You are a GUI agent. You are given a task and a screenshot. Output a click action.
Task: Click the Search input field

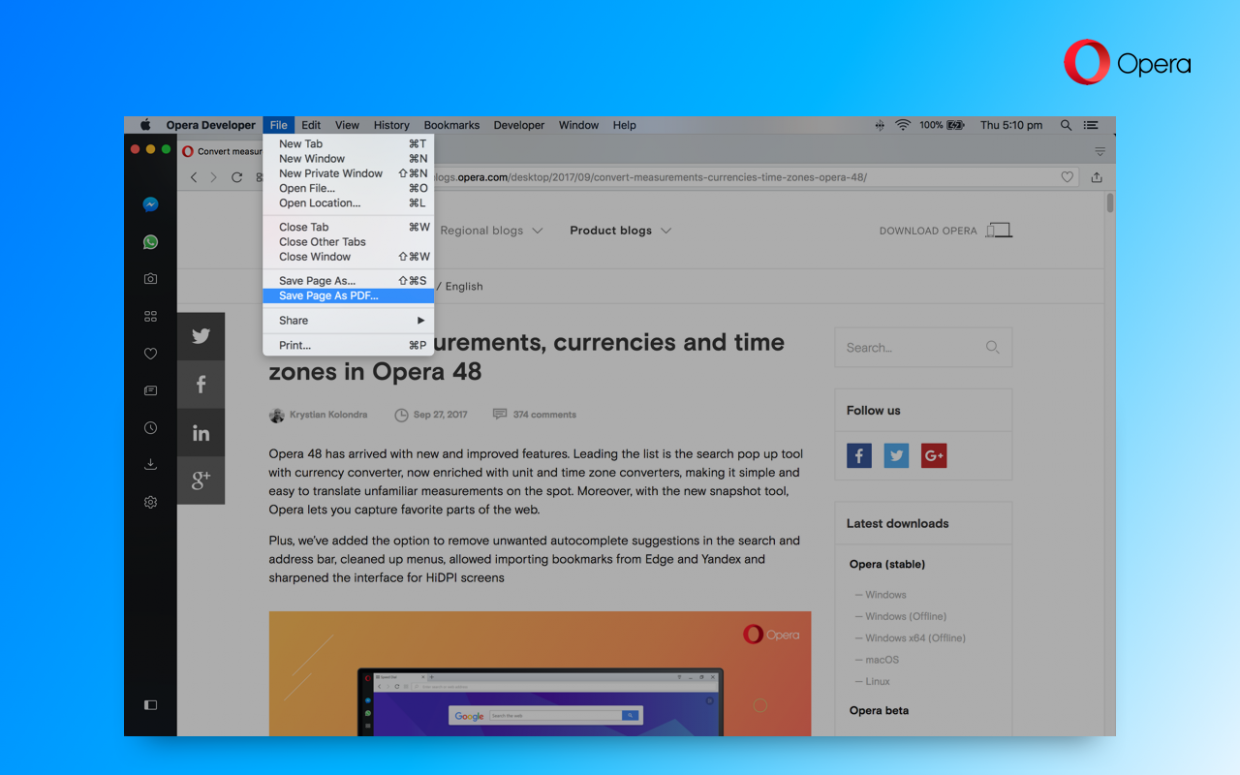915,347
